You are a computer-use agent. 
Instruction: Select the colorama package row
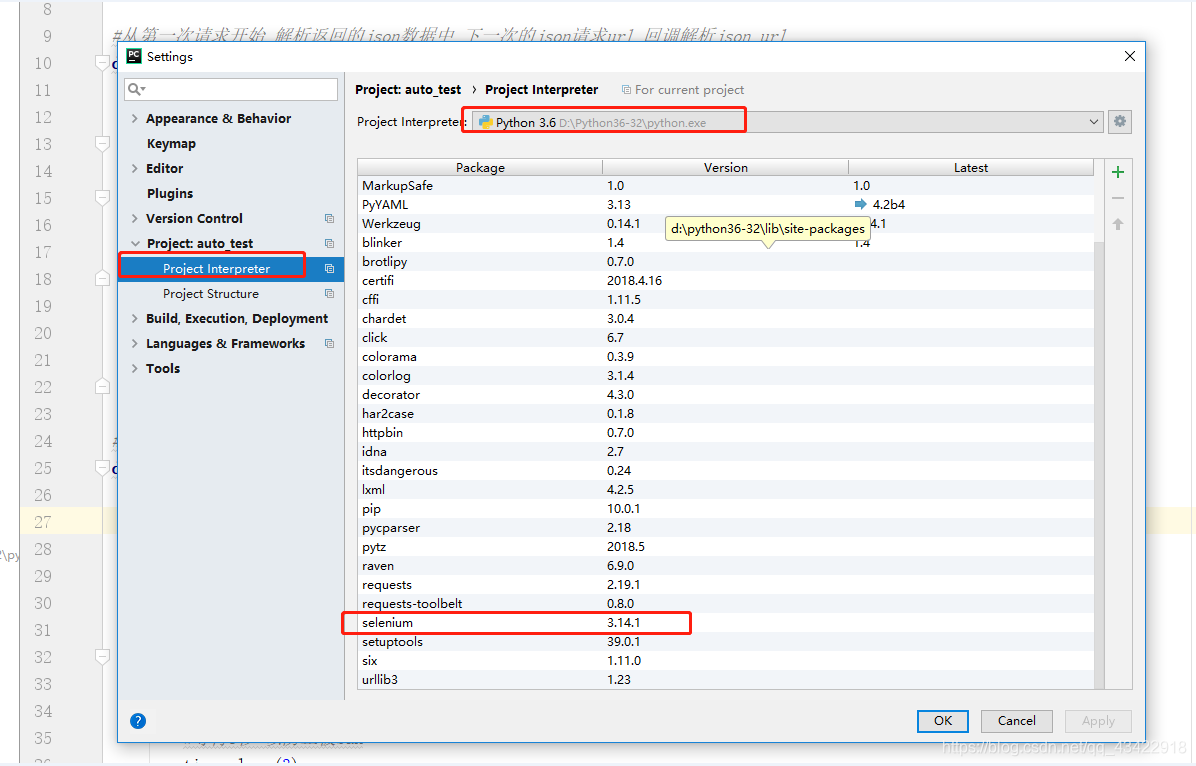(725, 356)
